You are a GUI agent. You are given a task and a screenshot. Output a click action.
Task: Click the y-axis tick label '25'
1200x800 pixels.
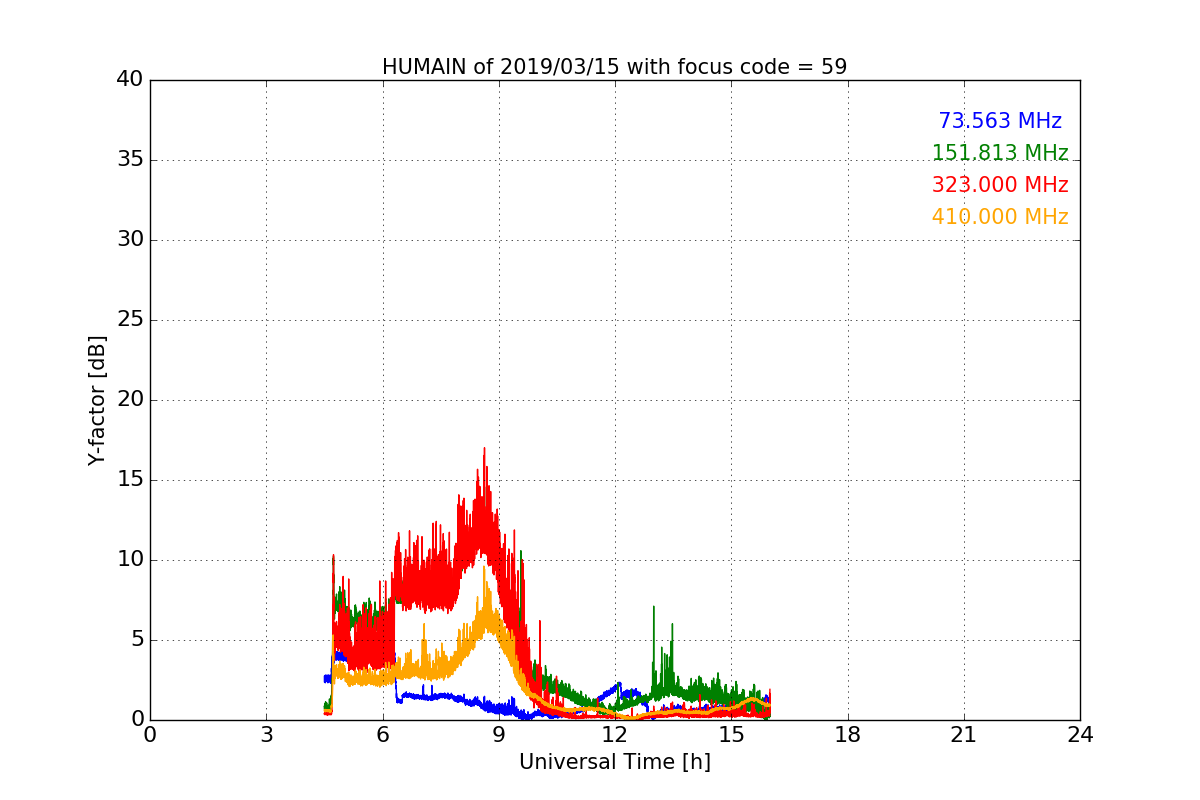[x=130, y=320]
